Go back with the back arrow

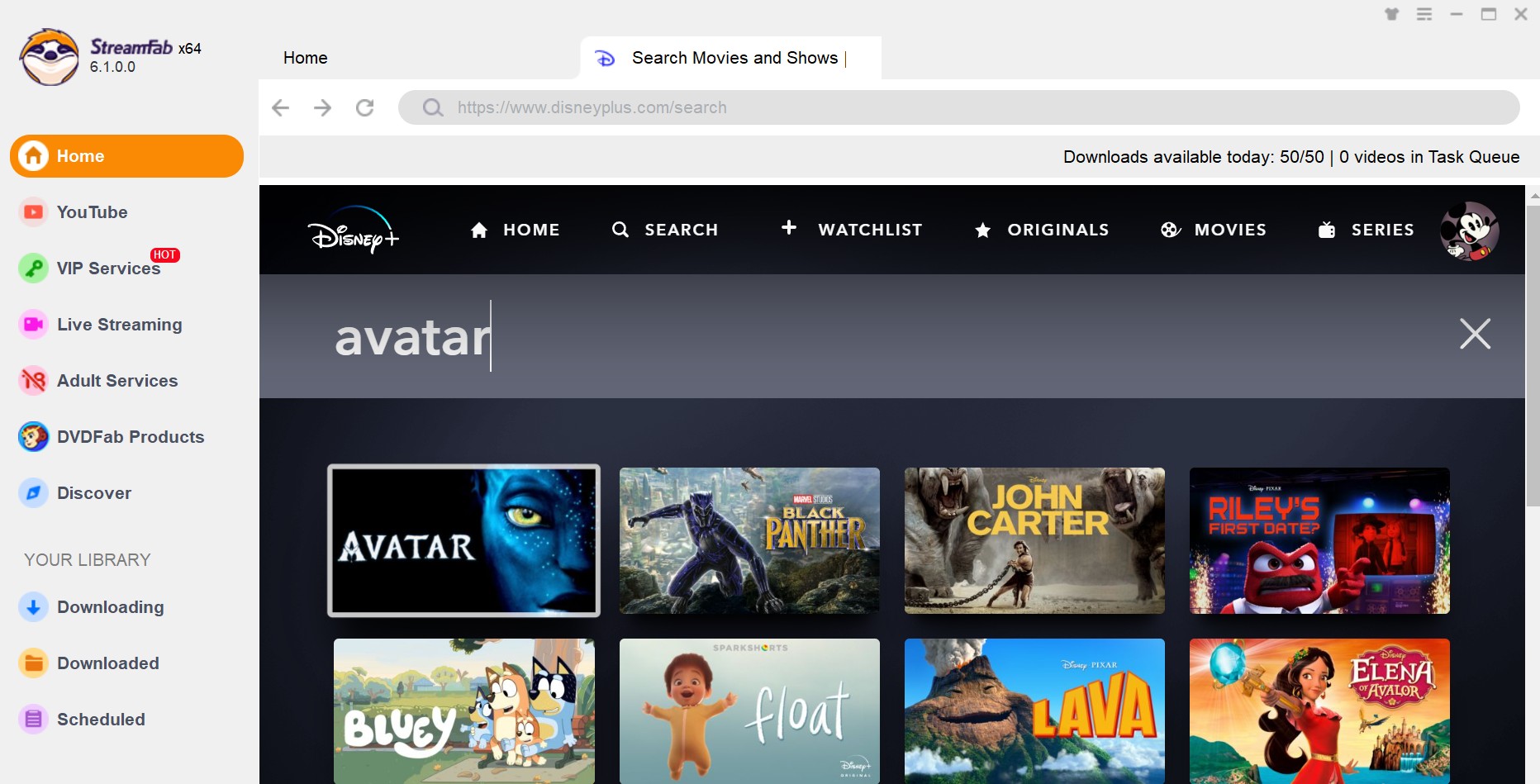281,107
